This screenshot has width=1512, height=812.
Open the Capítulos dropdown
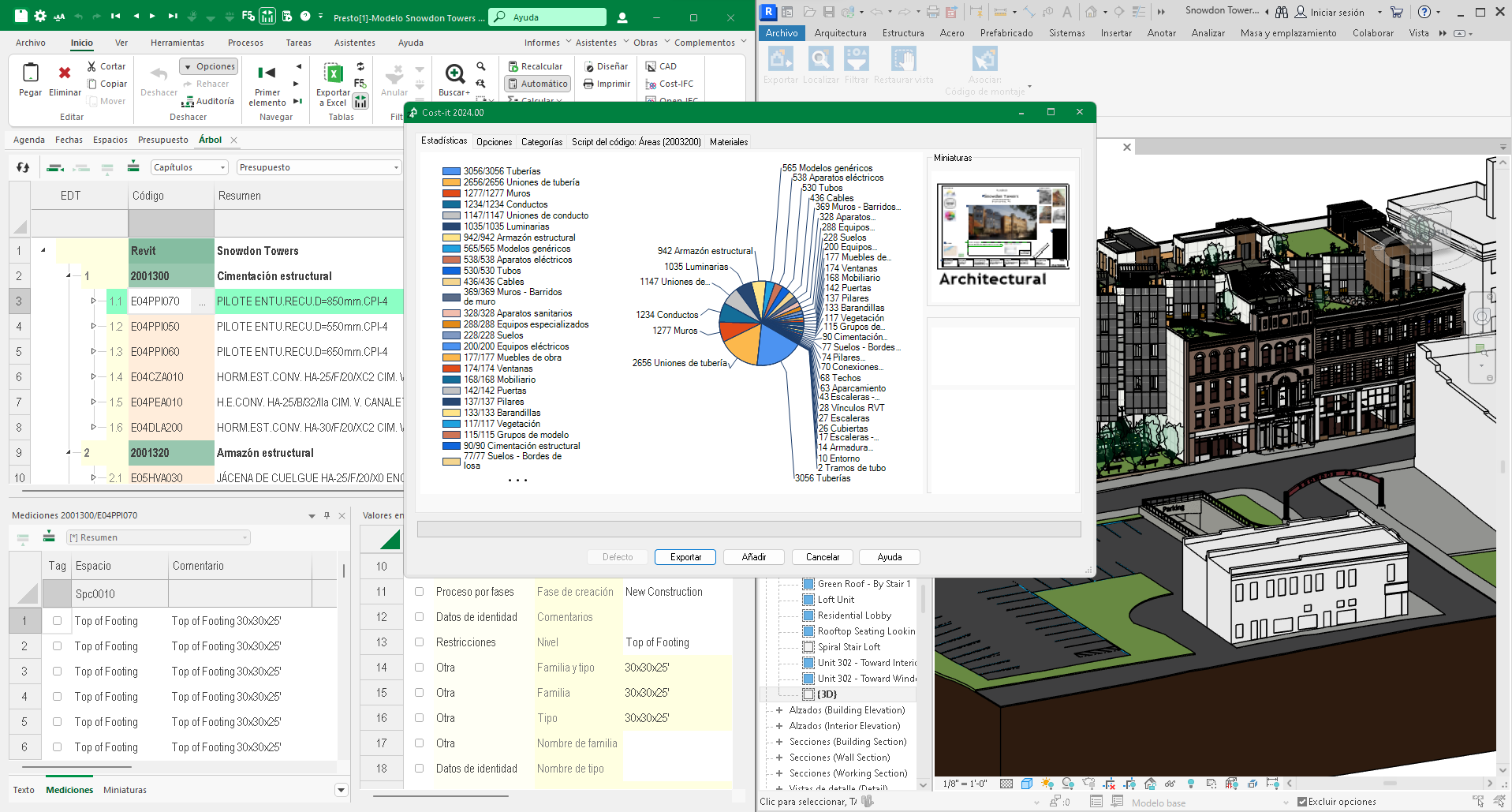[x=189, y=167]
